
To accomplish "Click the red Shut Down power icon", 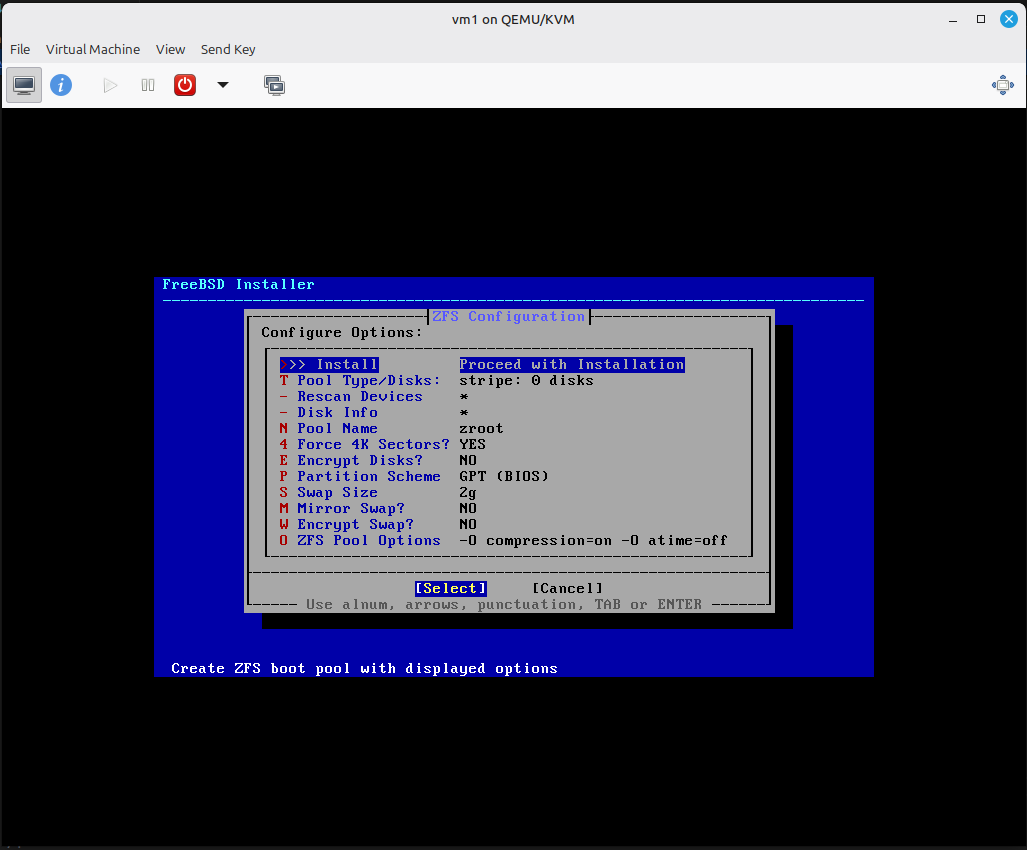I will [185, 85].
